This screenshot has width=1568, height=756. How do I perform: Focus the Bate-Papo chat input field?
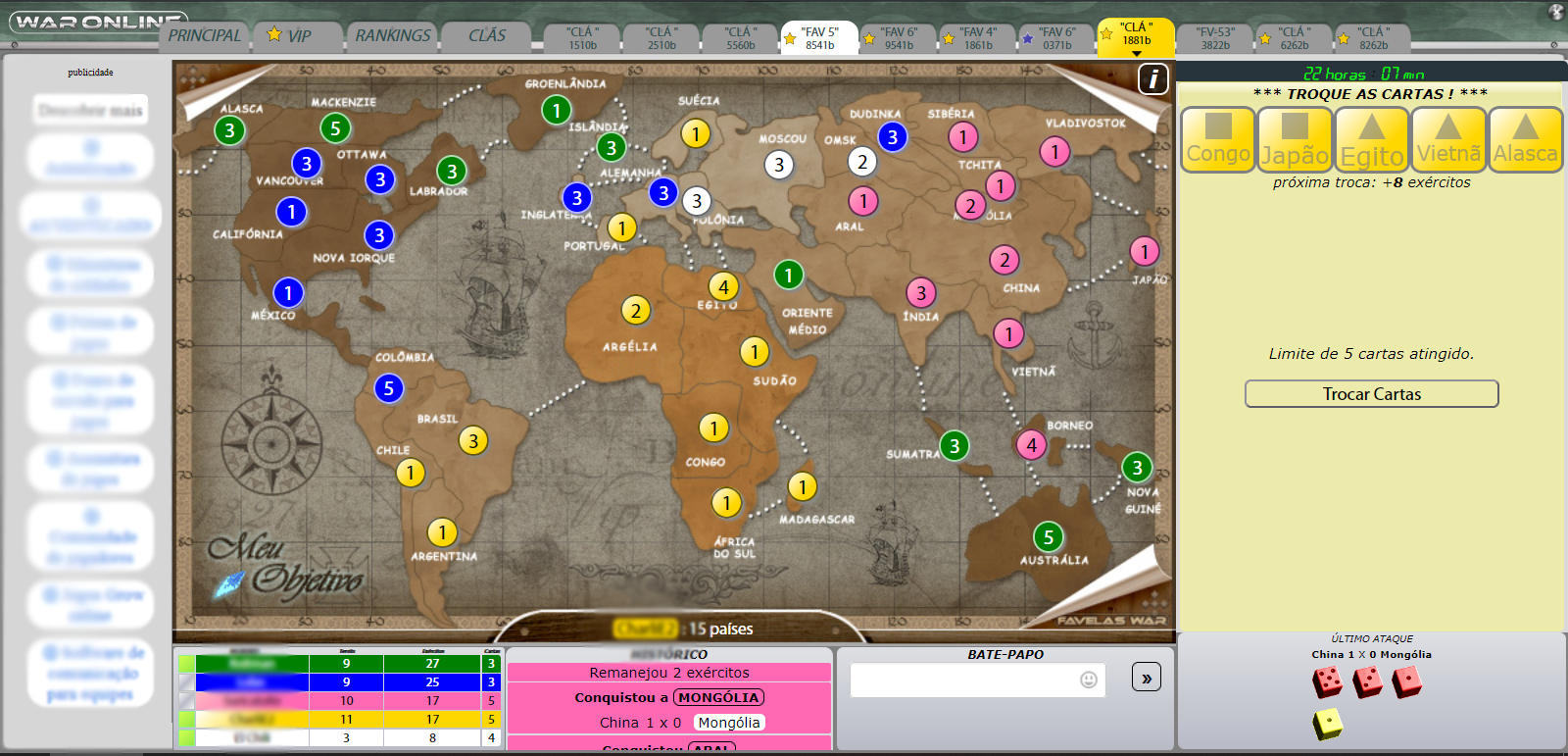tap(965, 680)
